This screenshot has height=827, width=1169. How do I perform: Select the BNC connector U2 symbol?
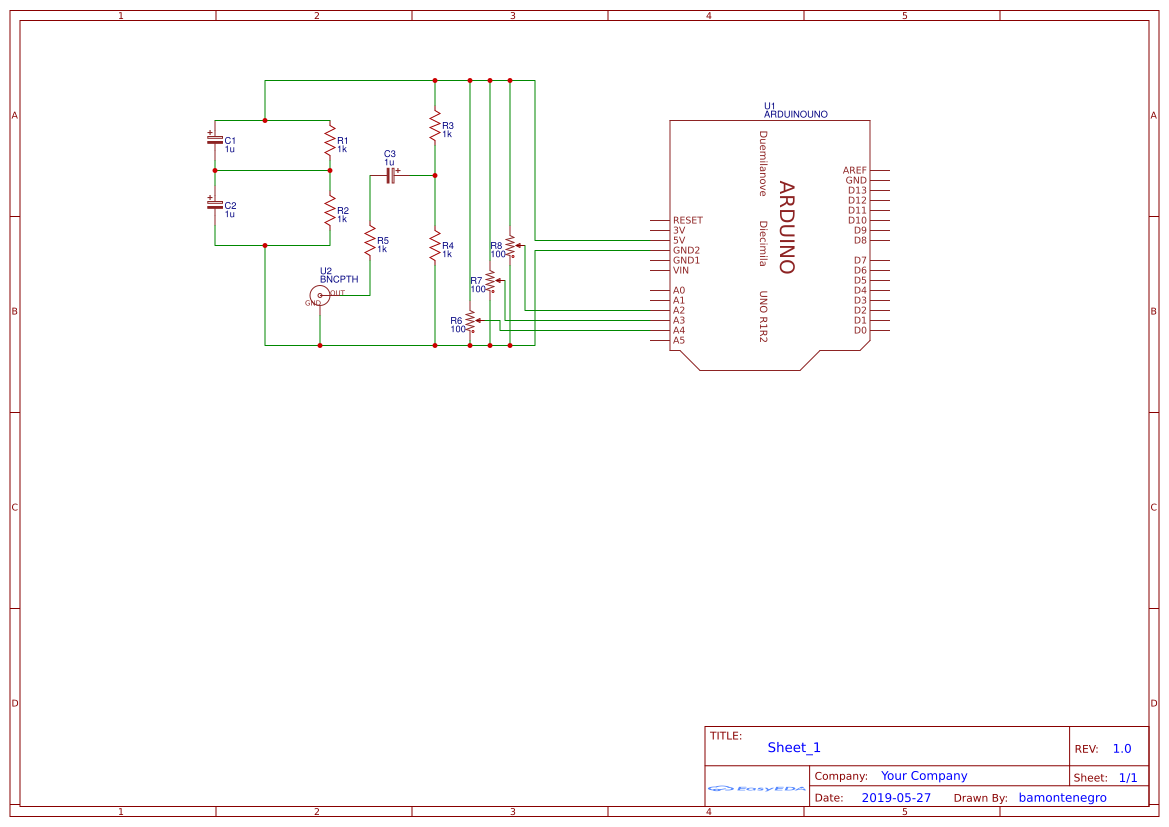click(x=319, y=294)
